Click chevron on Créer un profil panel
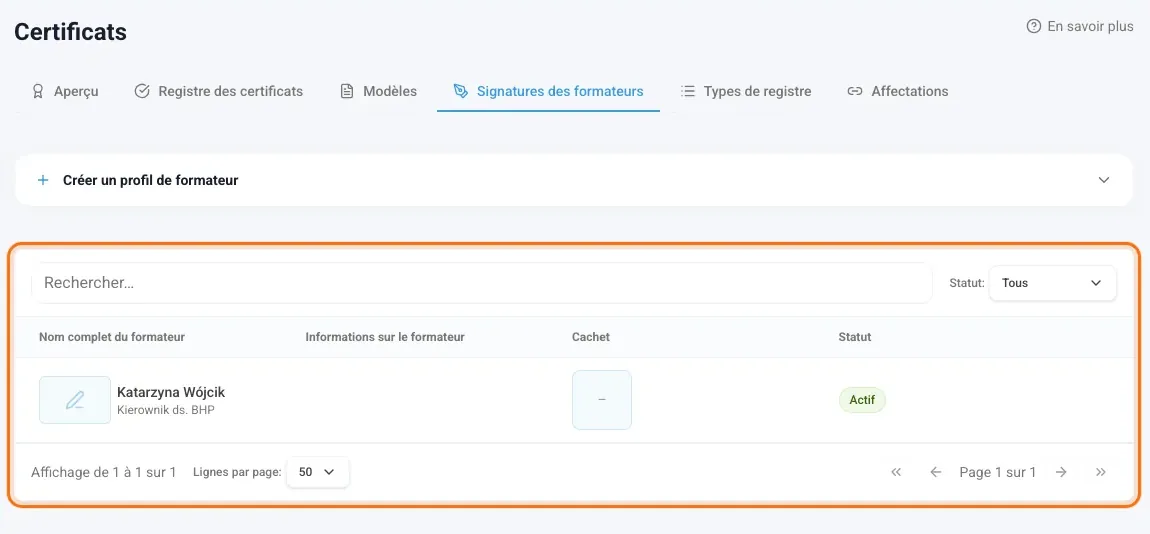Viewport: 1150px width, 534px height. click(1104, 180)
